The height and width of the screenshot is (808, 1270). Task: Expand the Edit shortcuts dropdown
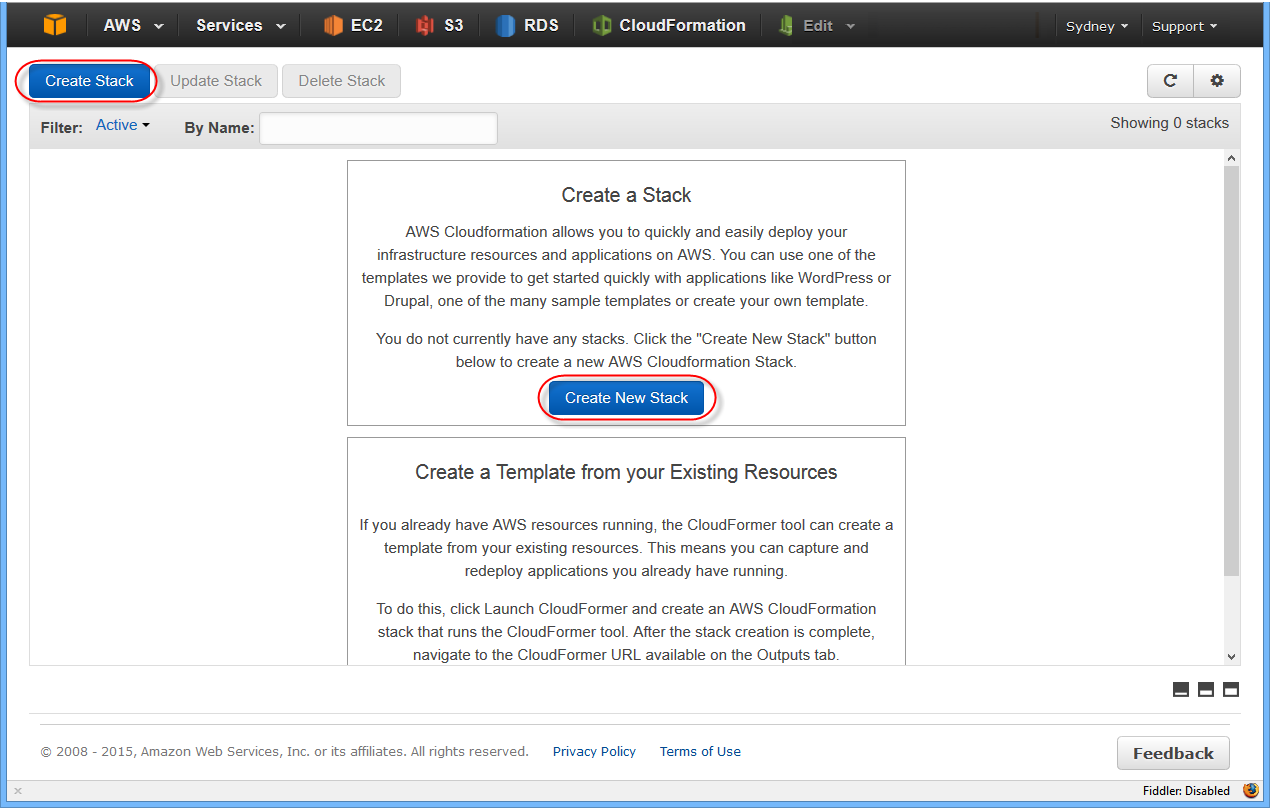817,26
